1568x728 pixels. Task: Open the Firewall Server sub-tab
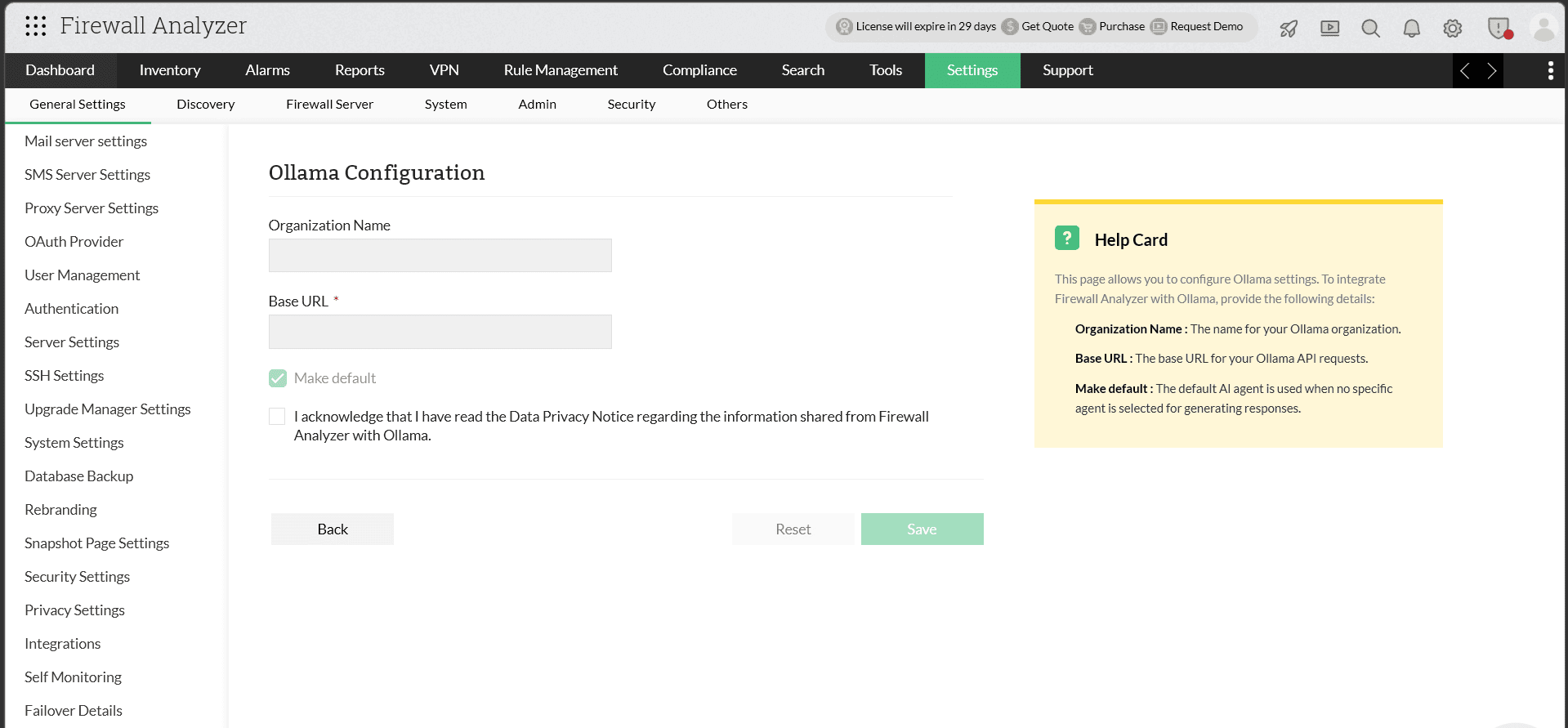(x=330, y=105)
